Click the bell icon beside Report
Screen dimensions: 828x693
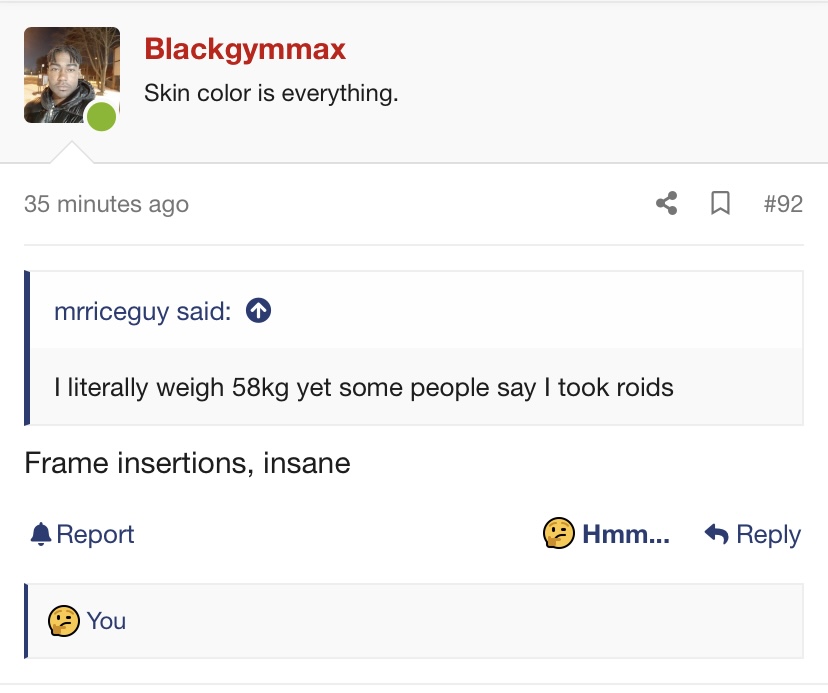(41, 534)
